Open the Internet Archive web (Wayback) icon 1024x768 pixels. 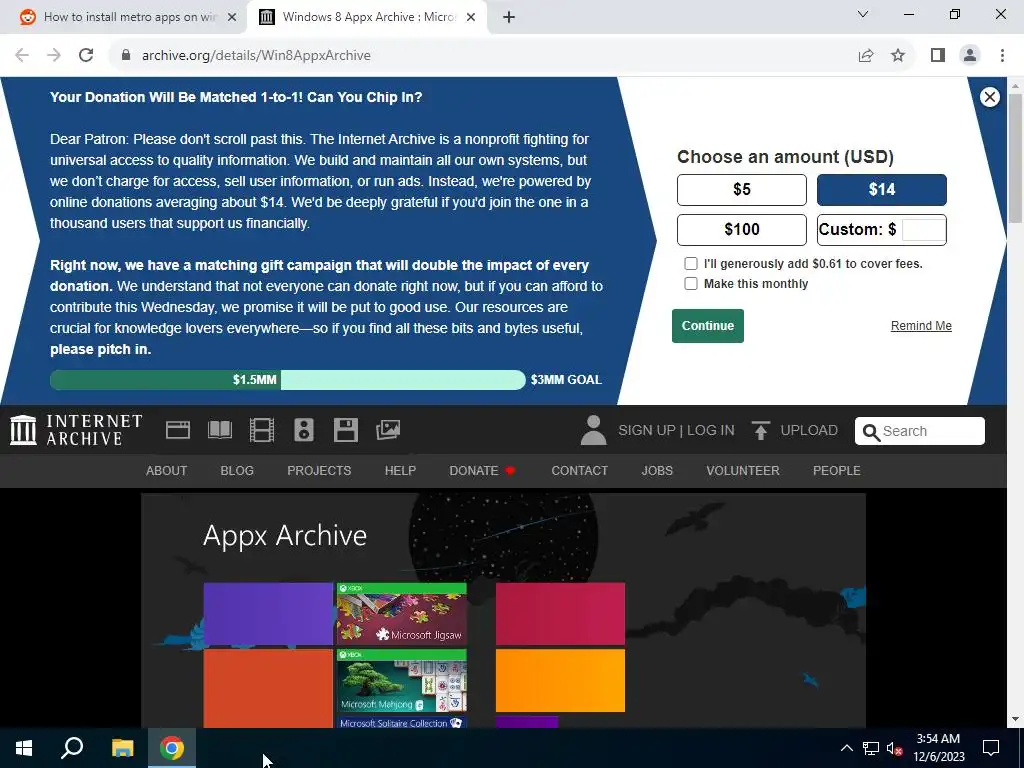[x=178, y=430]
